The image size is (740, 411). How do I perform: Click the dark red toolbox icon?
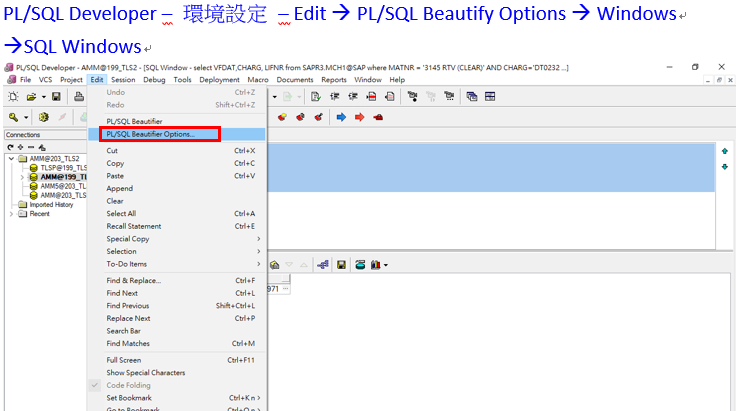coord(378,117)
